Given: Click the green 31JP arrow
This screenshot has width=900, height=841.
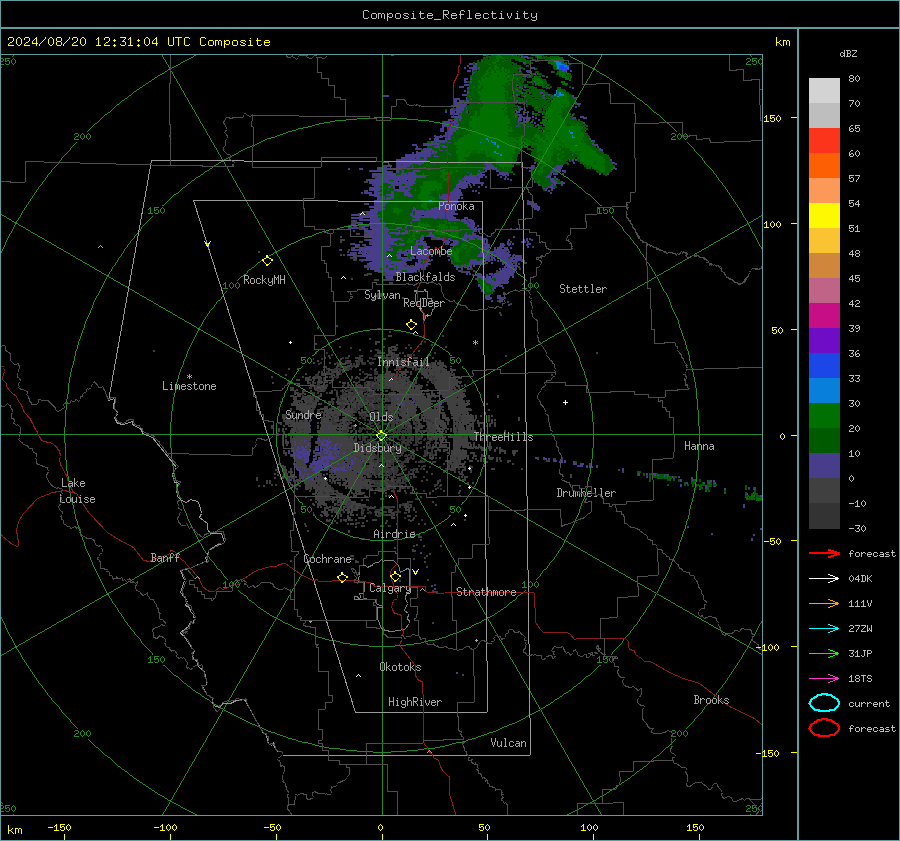Looking at the screenshot, I should 824,653.
